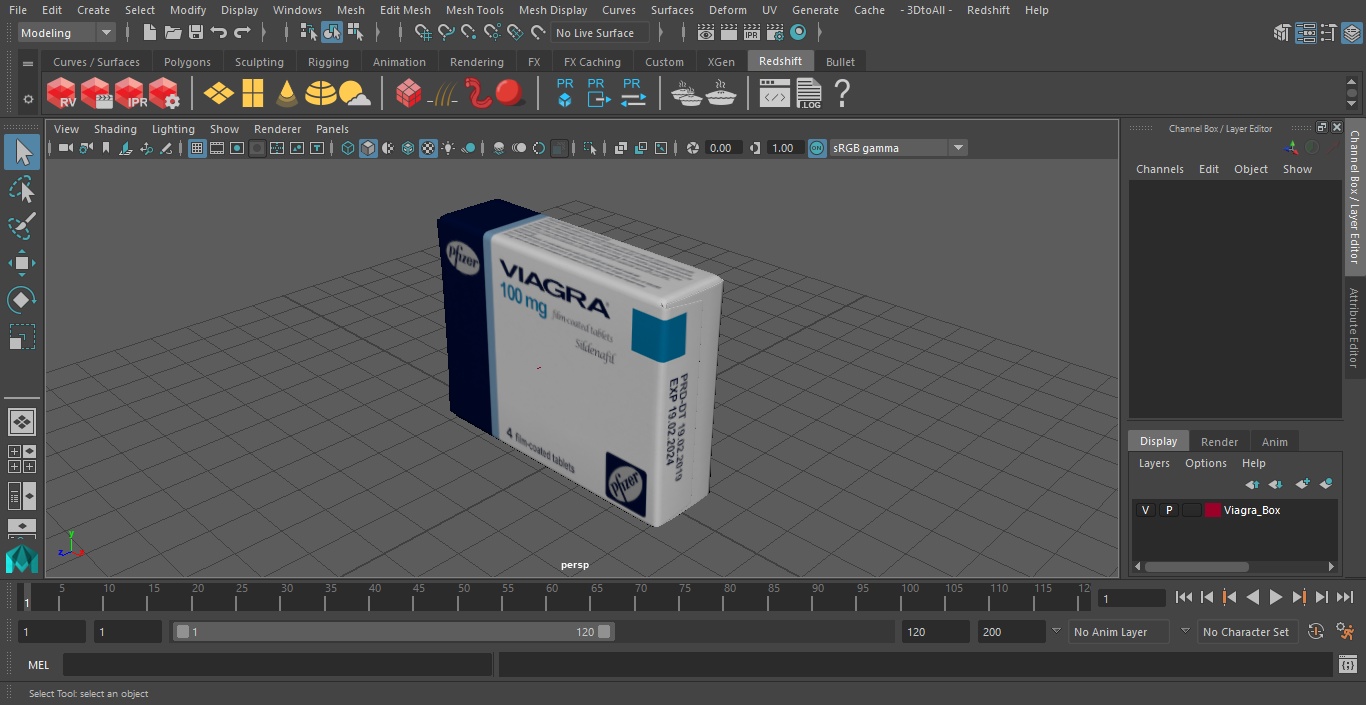Click the MEL command input field
The height and width of the screenshot is (705, 1366).
point(277,665)
